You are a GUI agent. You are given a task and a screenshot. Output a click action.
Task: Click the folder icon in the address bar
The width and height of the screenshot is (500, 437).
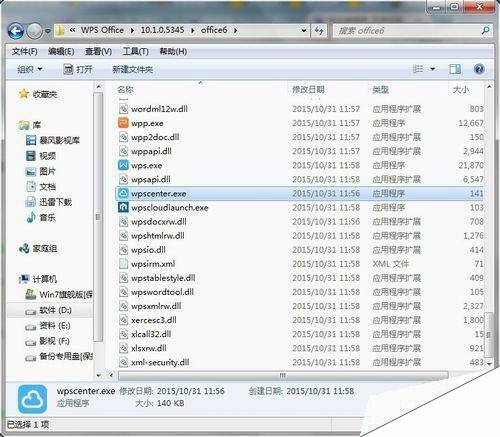pyautogui.click(x=60, y=31)
